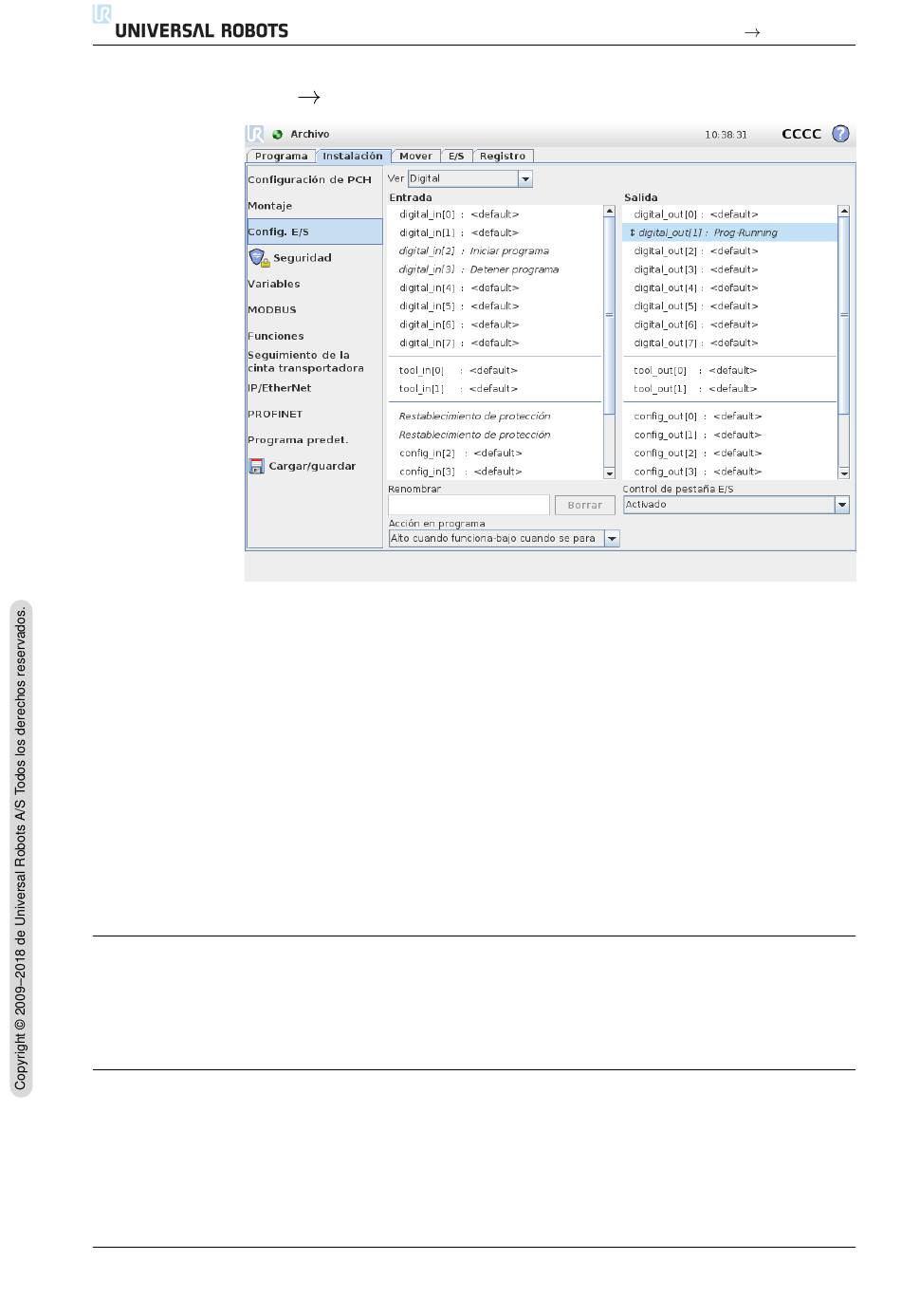Select Montaje in the installation sidebar
Viewport: 901px width, 1316px height.
tap(270, 206)
